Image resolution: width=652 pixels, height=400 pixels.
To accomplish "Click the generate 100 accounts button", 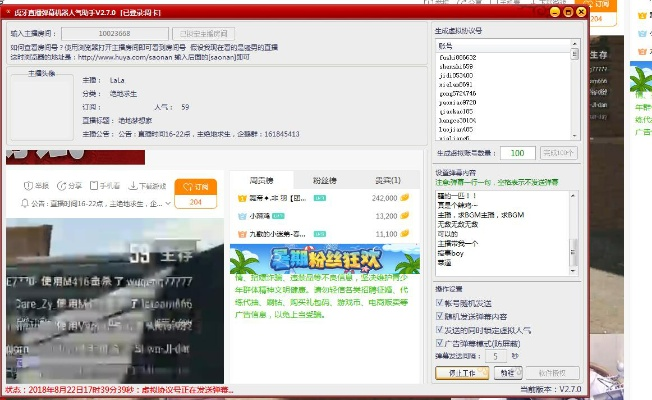I will 558,153.
